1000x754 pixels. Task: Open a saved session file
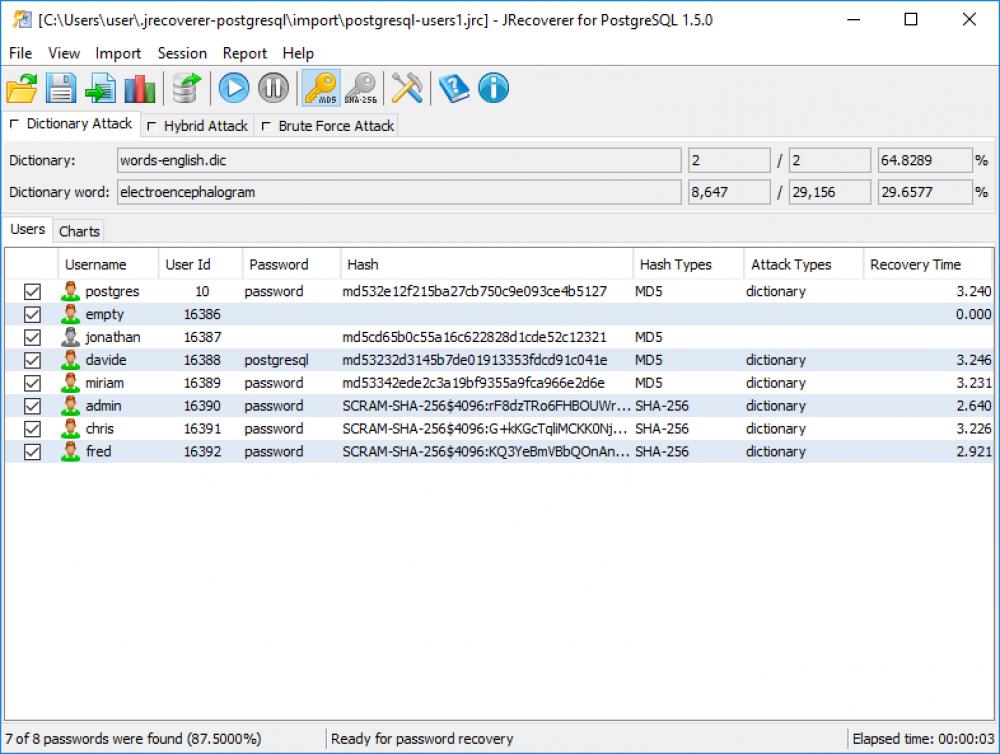[x=22, y=88]
